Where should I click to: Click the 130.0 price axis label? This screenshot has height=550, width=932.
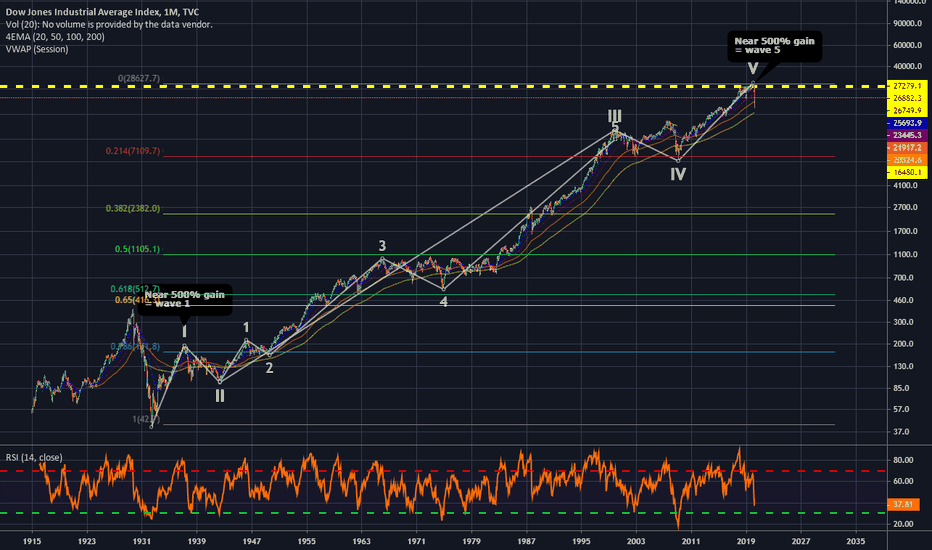click(903, 366)
